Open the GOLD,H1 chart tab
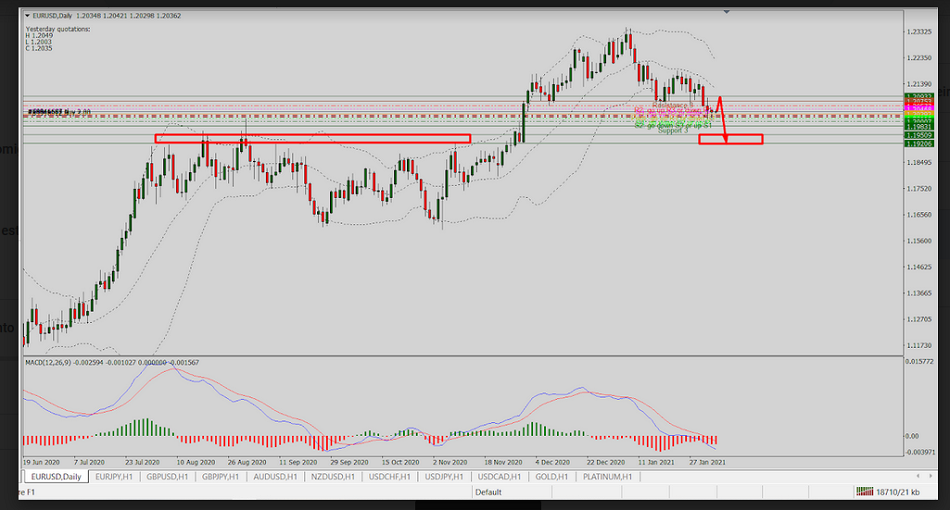Image resolution: width=950 pixels, height=510 pixels. click(x=551, y=477)
